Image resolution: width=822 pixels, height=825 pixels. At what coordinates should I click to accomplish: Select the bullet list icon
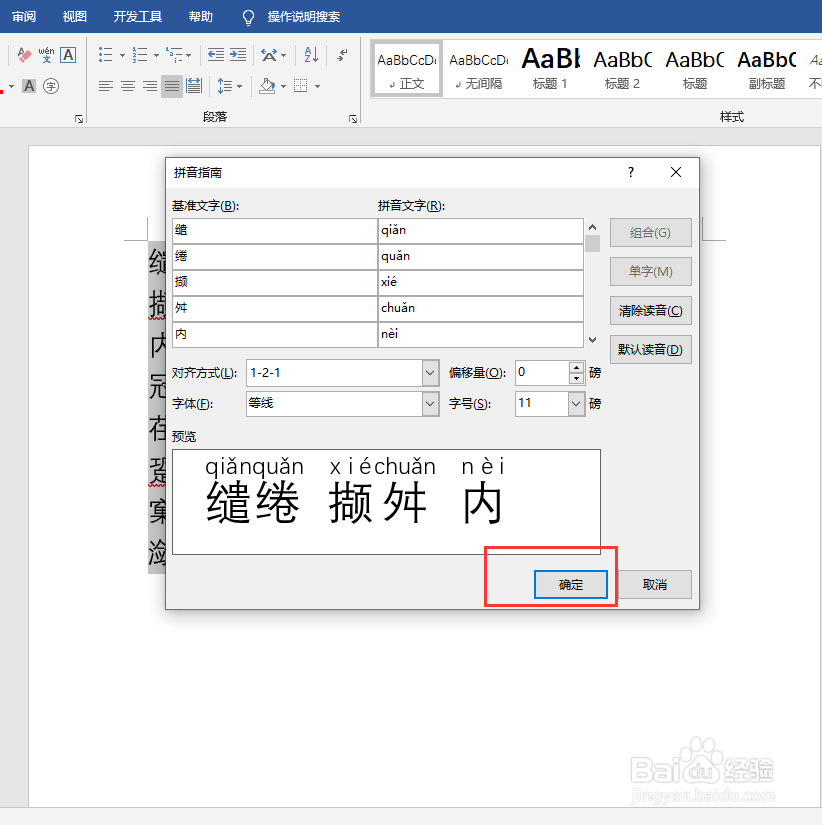click(x=105, y=55)
